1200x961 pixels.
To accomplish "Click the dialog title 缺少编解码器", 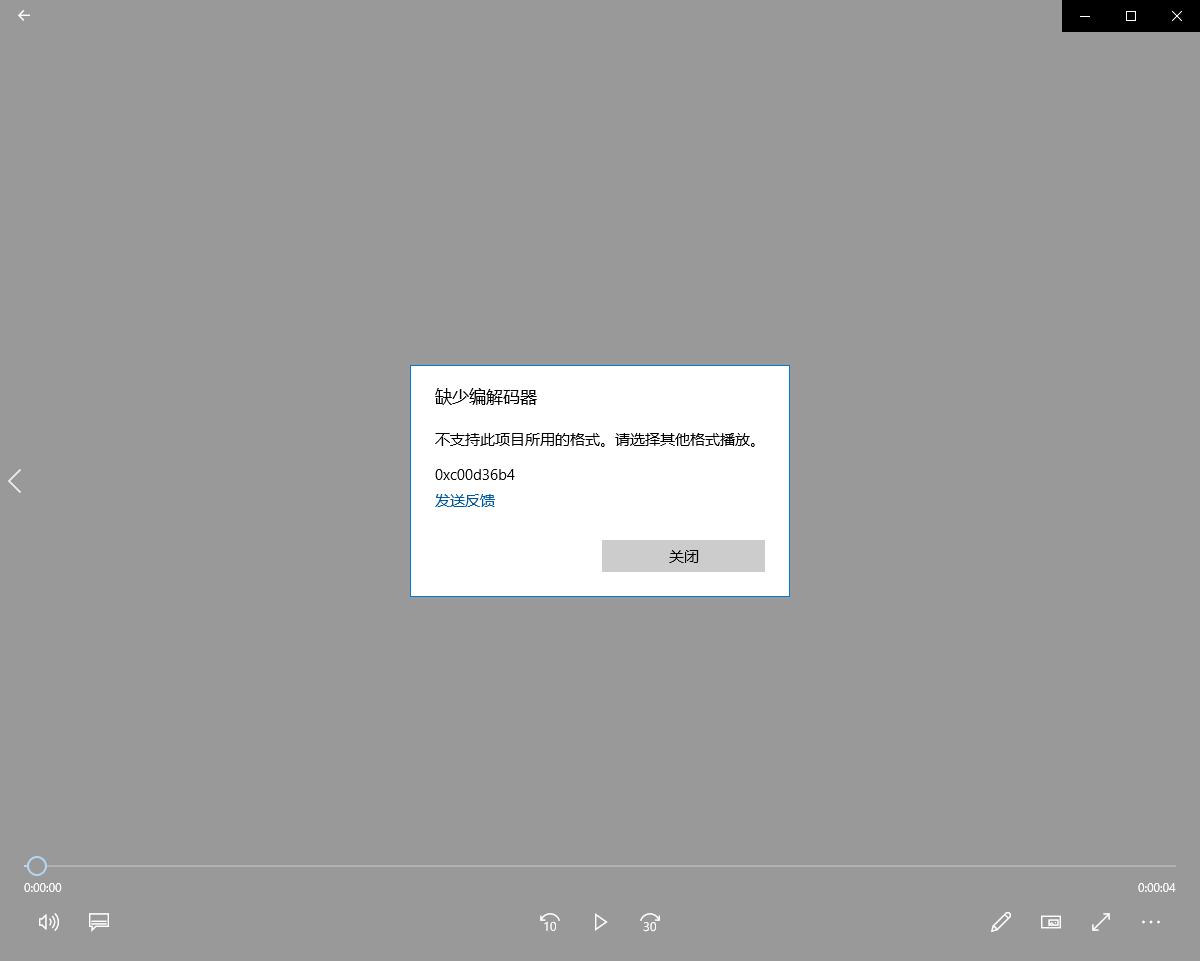I will coord(486,397).
